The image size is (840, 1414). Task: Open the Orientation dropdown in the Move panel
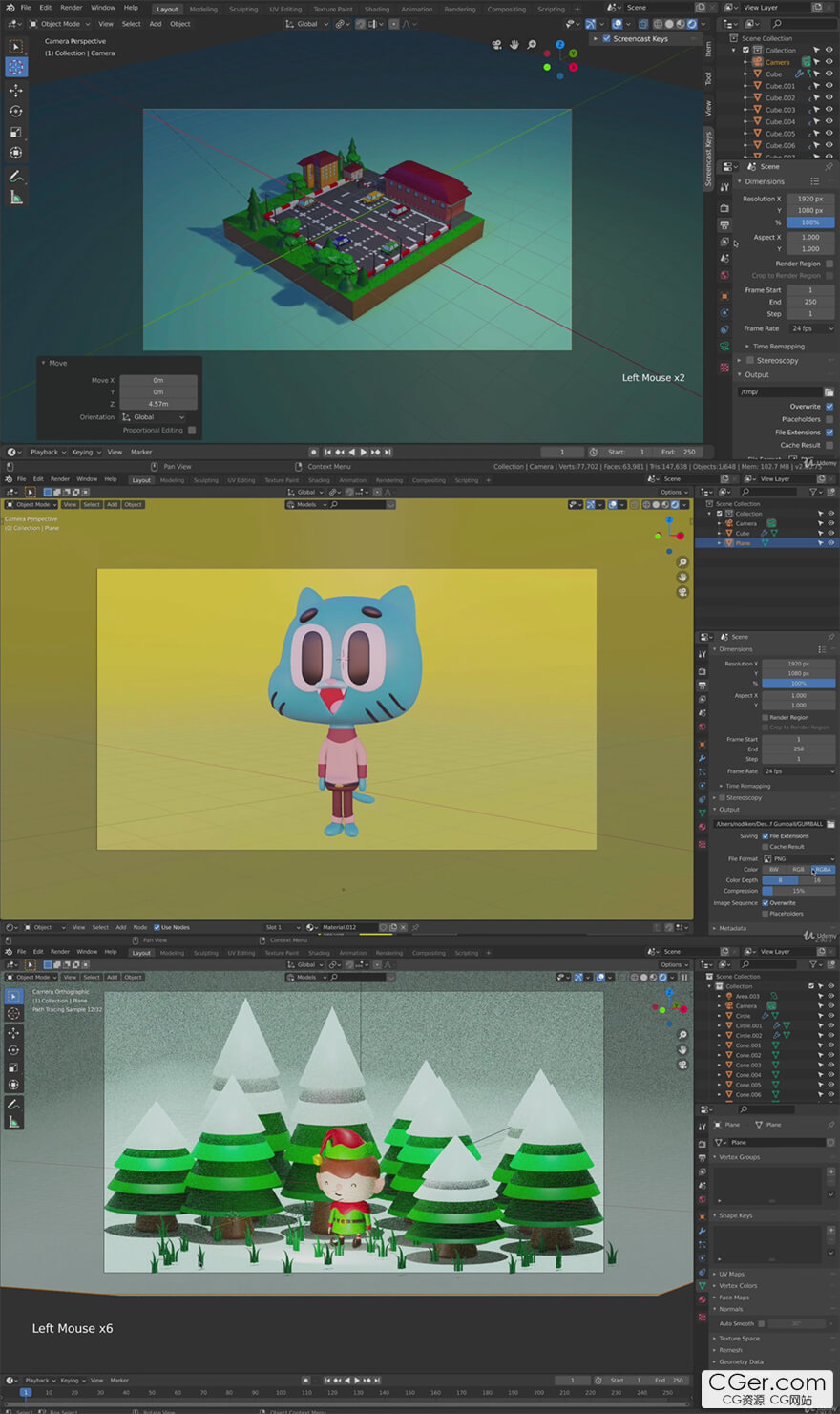pos(154,417)
